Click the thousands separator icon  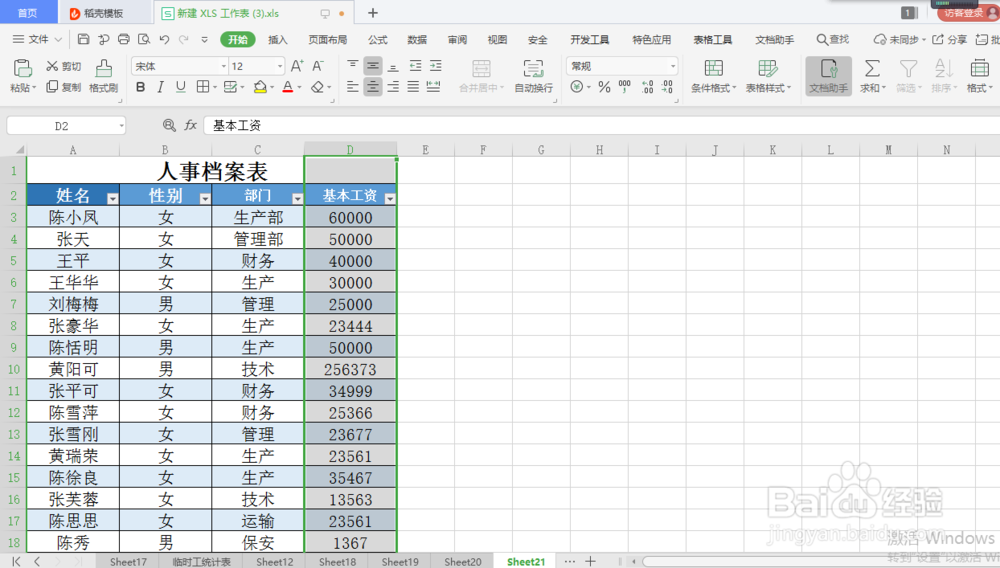click(x=624, y=87)
